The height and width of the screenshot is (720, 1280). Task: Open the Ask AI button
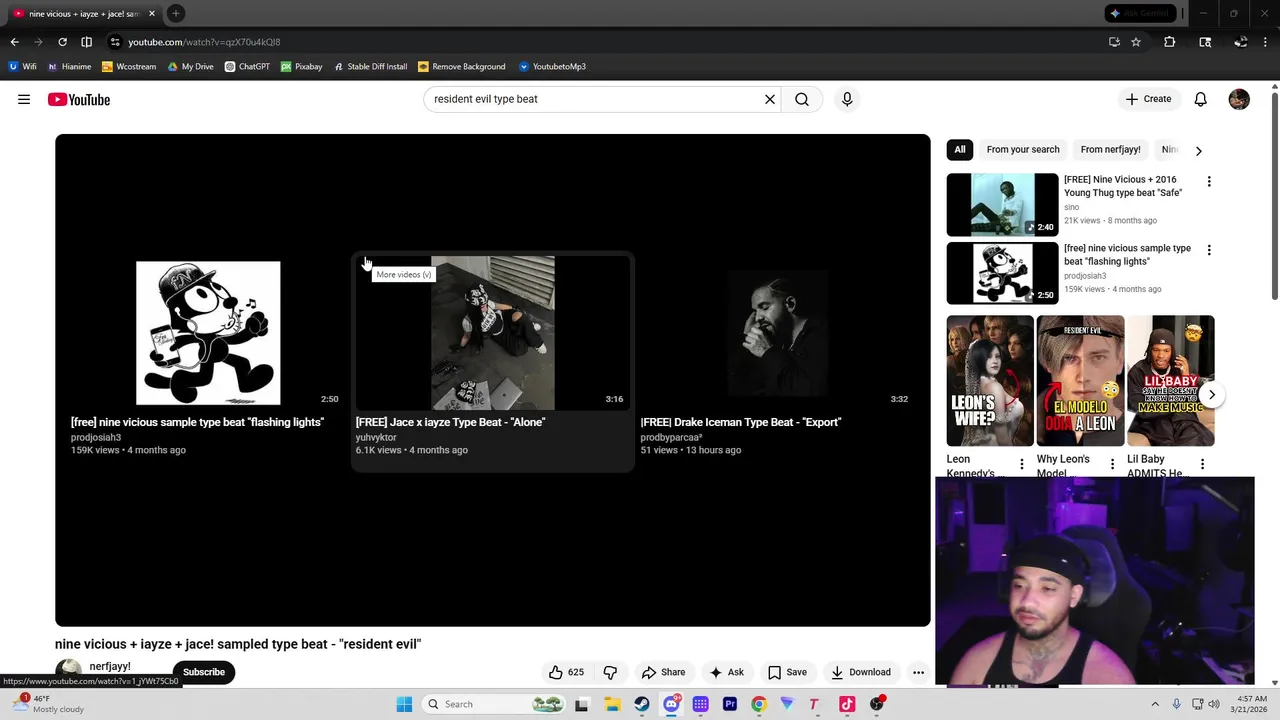[x=727, y=672]
